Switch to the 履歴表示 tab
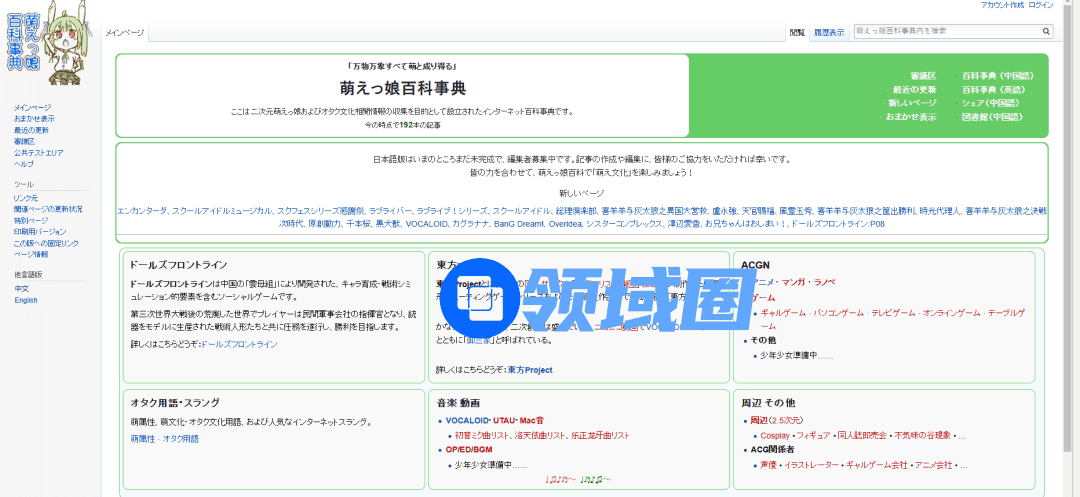The image size is (1080, 497). point(828,33)
